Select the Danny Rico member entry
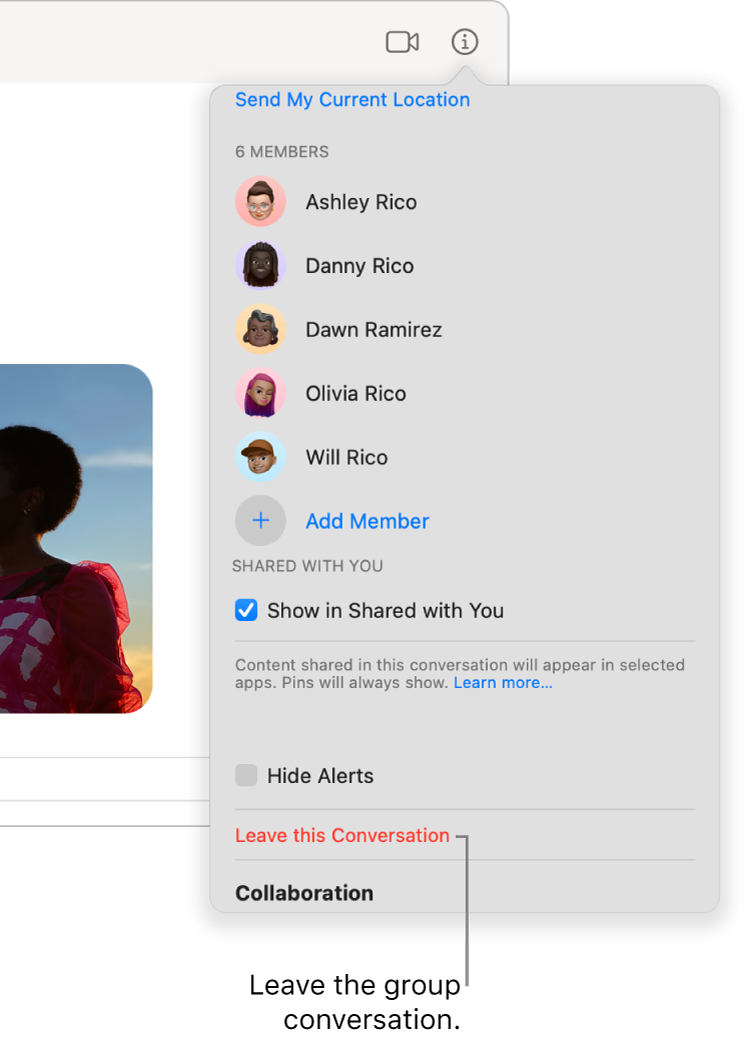 359,265
